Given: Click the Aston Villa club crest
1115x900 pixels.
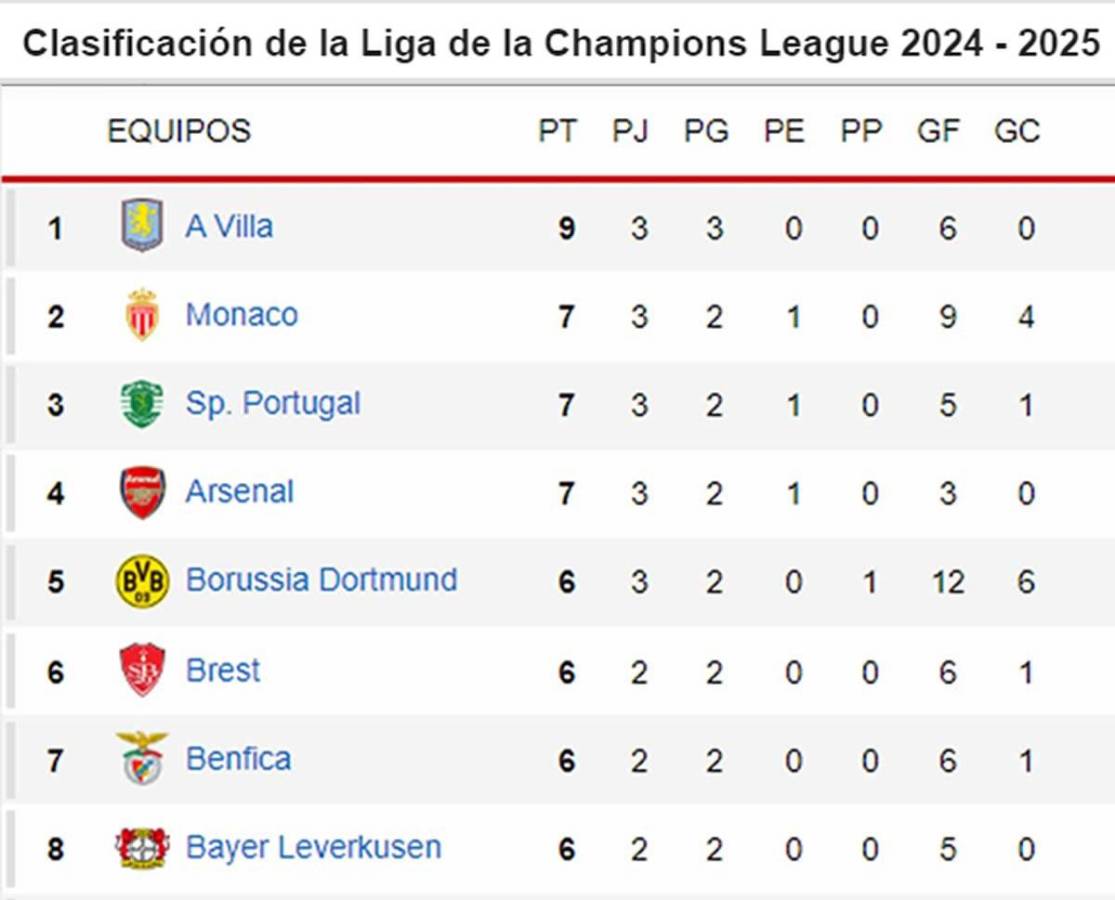Looking at the screenshot, I should [x=142, y=226].
